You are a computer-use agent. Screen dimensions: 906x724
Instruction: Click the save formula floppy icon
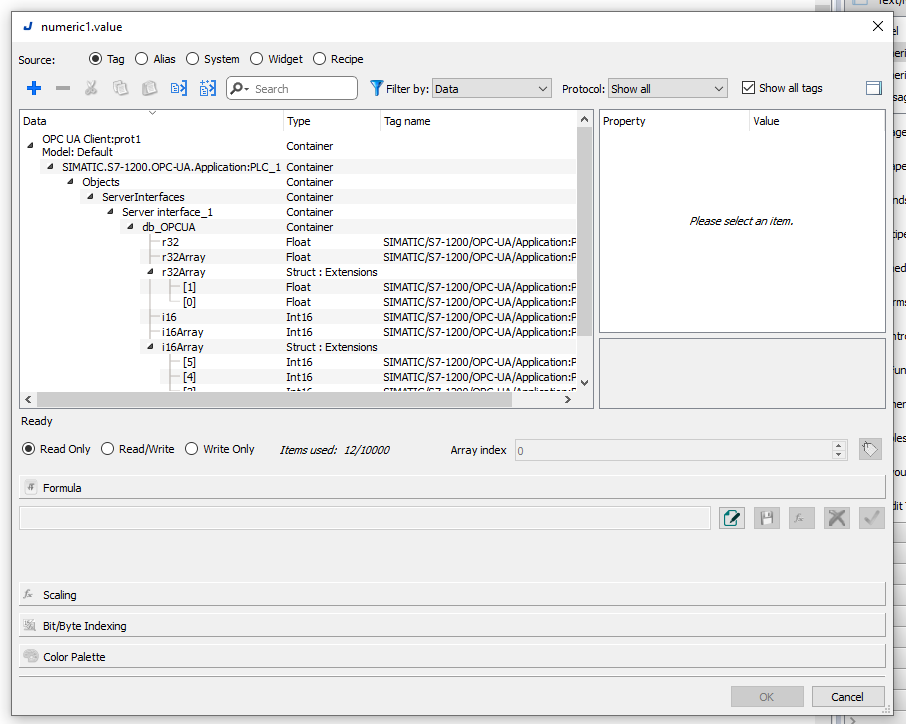click(767, 518)
